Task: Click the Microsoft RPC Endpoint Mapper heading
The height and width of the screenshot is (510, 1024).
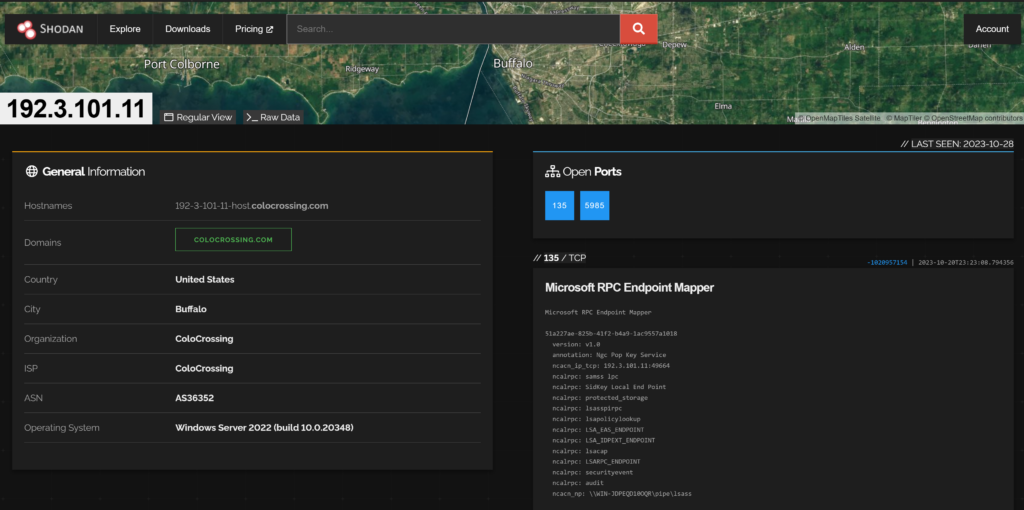Action: [x=630, y=287]
